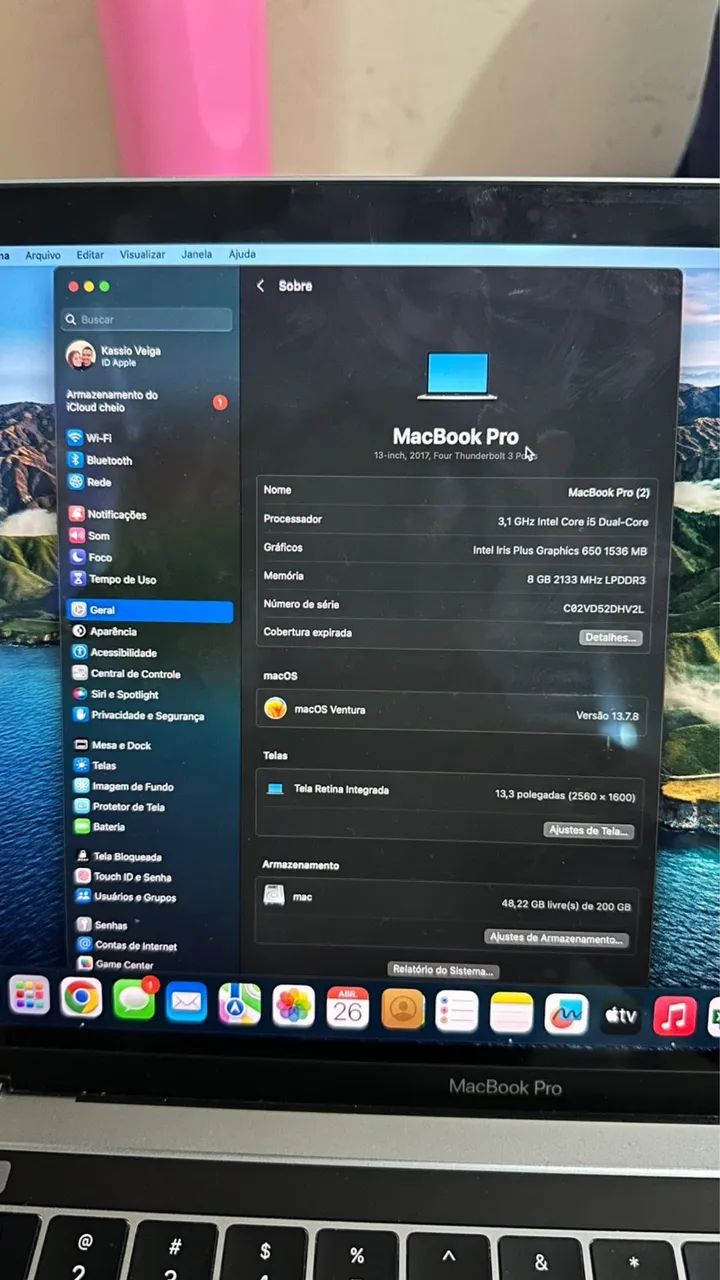
Task: Open Touch ID e Senha settings
Action: pyautogui.click(x=124, y=877)
